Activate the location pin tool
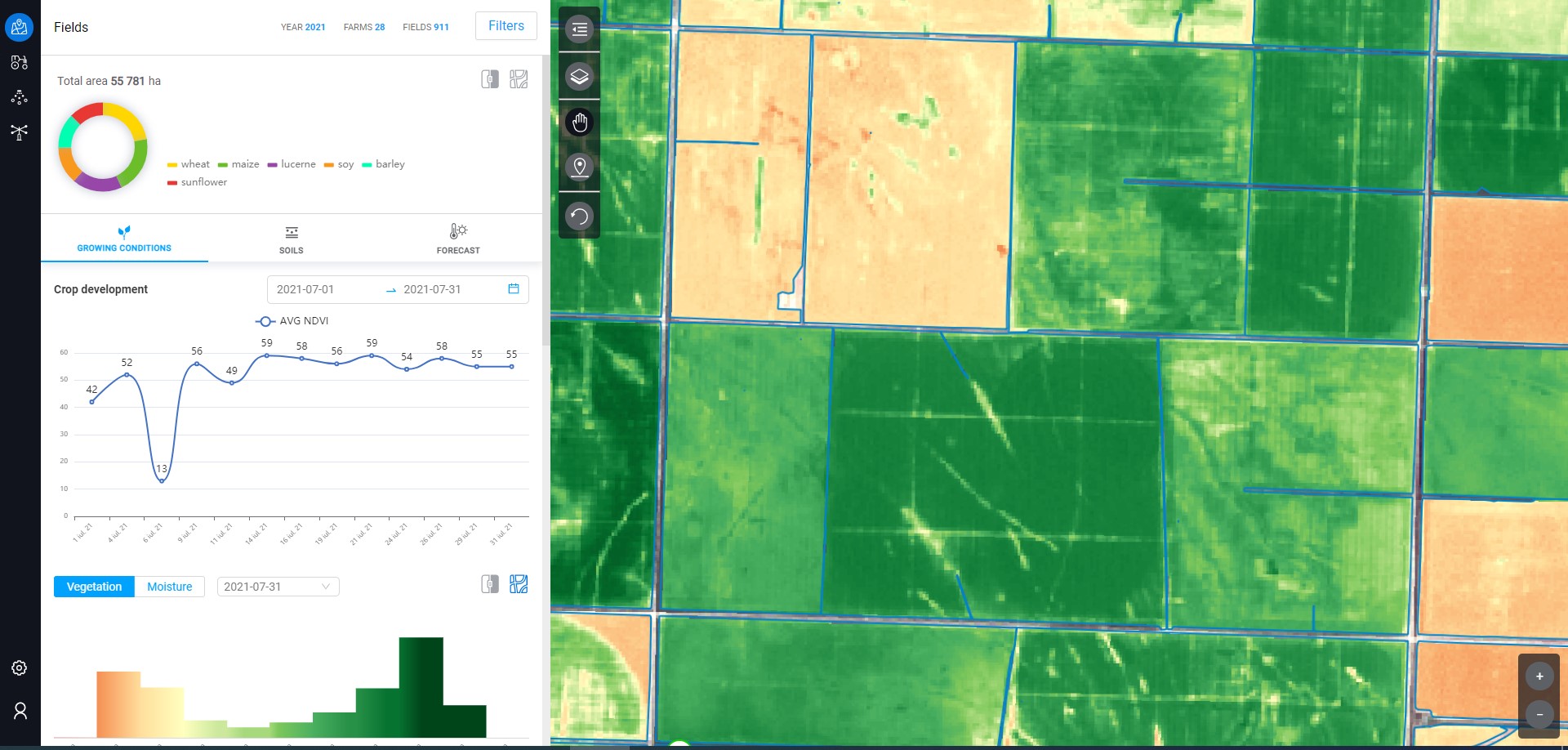Screen dimensions: 1568x750 point(579,168)
